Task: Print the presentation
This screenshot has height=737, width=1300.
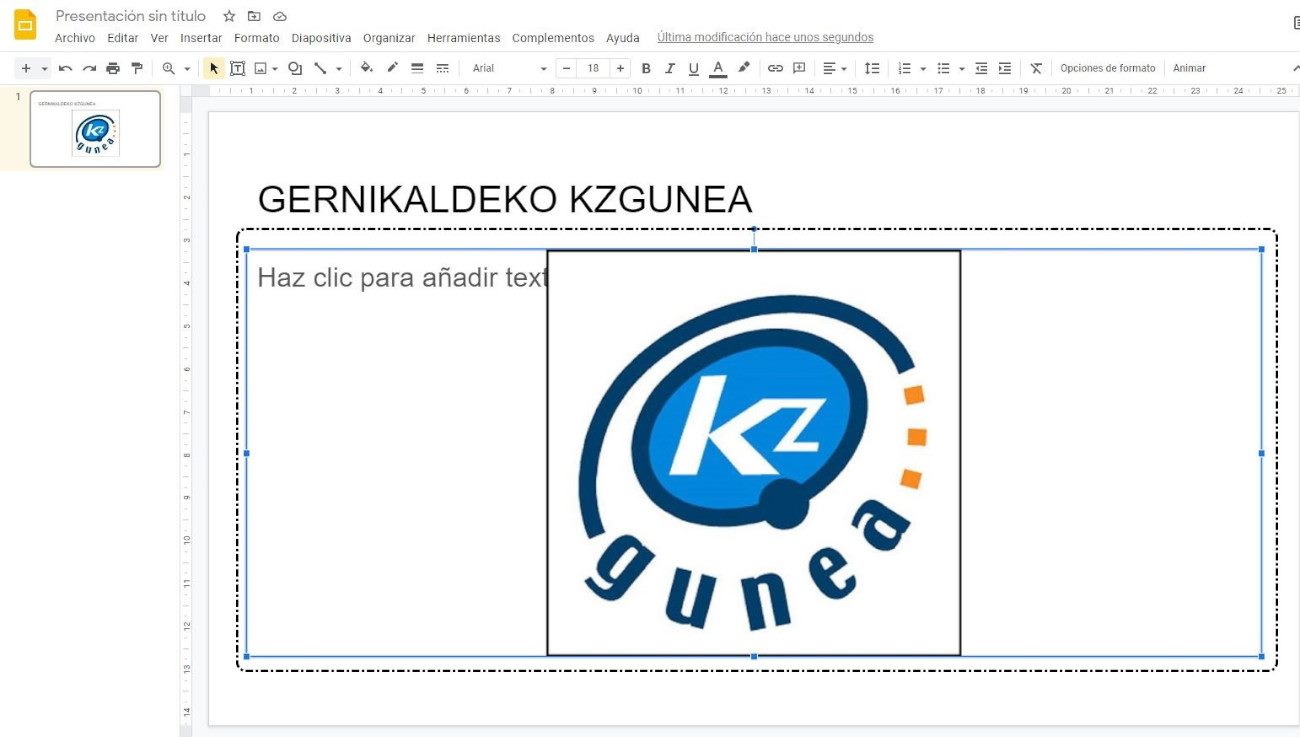Action: [x=113, y=68]
